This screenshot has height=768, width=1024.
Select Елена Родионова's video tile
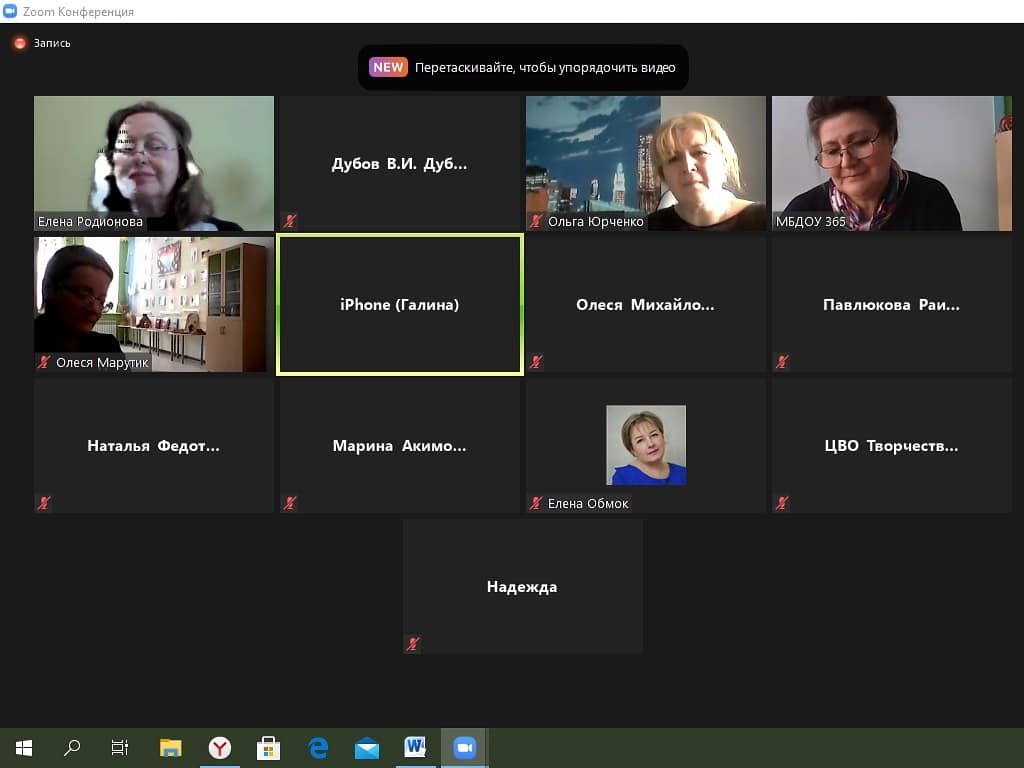154,163
